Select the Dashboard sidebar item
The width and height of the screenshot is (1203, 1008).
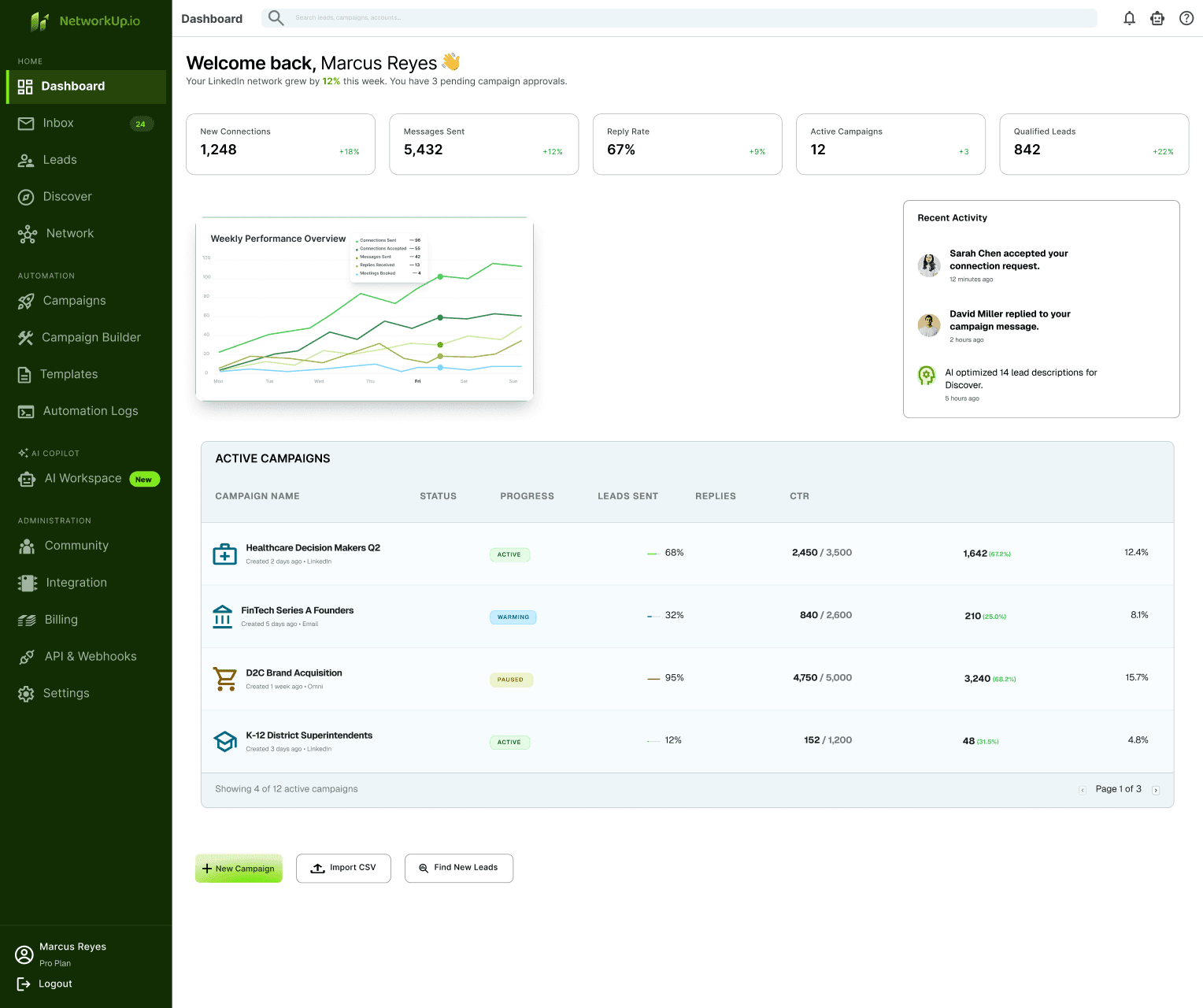tap(86, 87)
